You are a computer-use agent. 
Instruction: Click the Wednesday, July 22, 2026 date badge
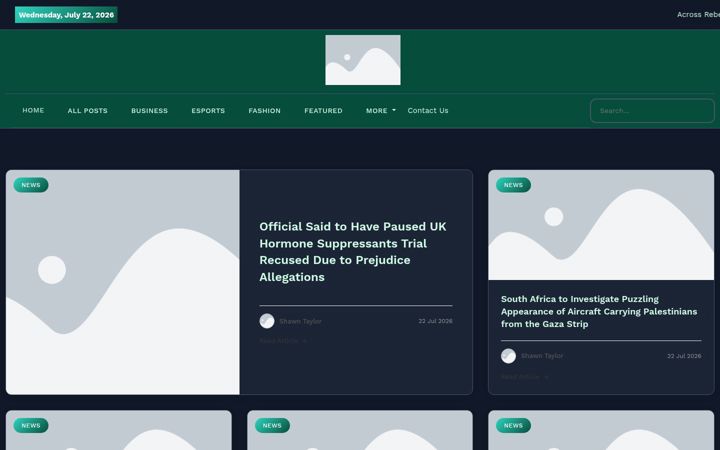point(66,15)
